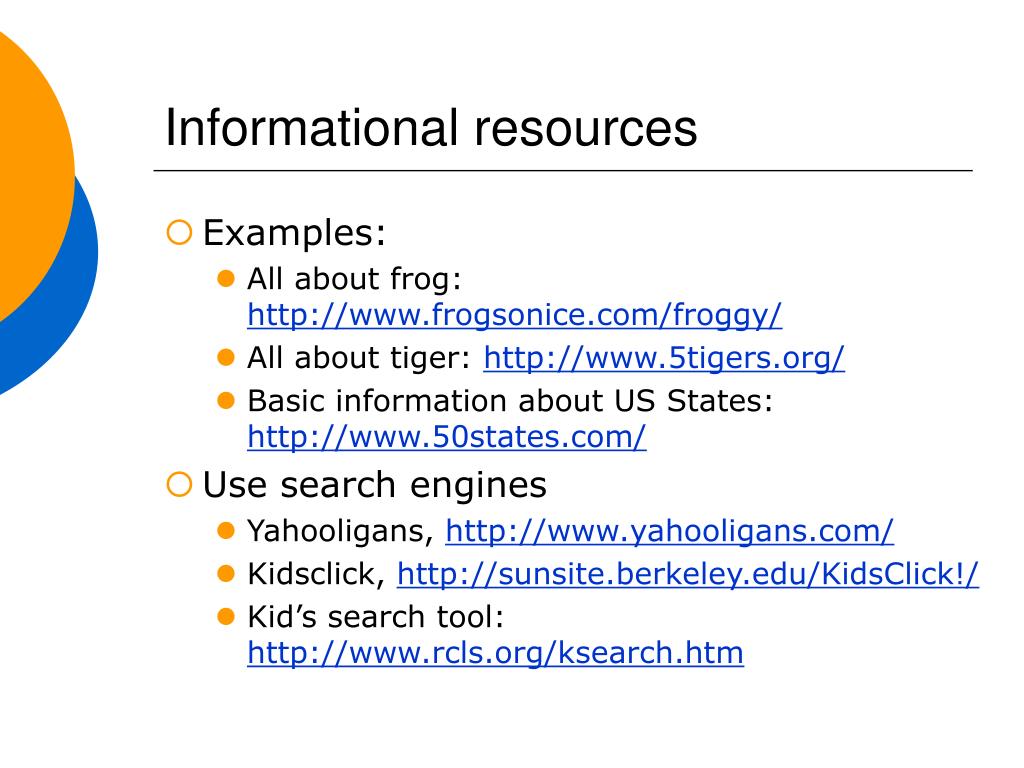Click the orange bullet beside Yahooligans
This screenshot has height=768, width=1024.
pyautogui.click(x=225, y=530)
